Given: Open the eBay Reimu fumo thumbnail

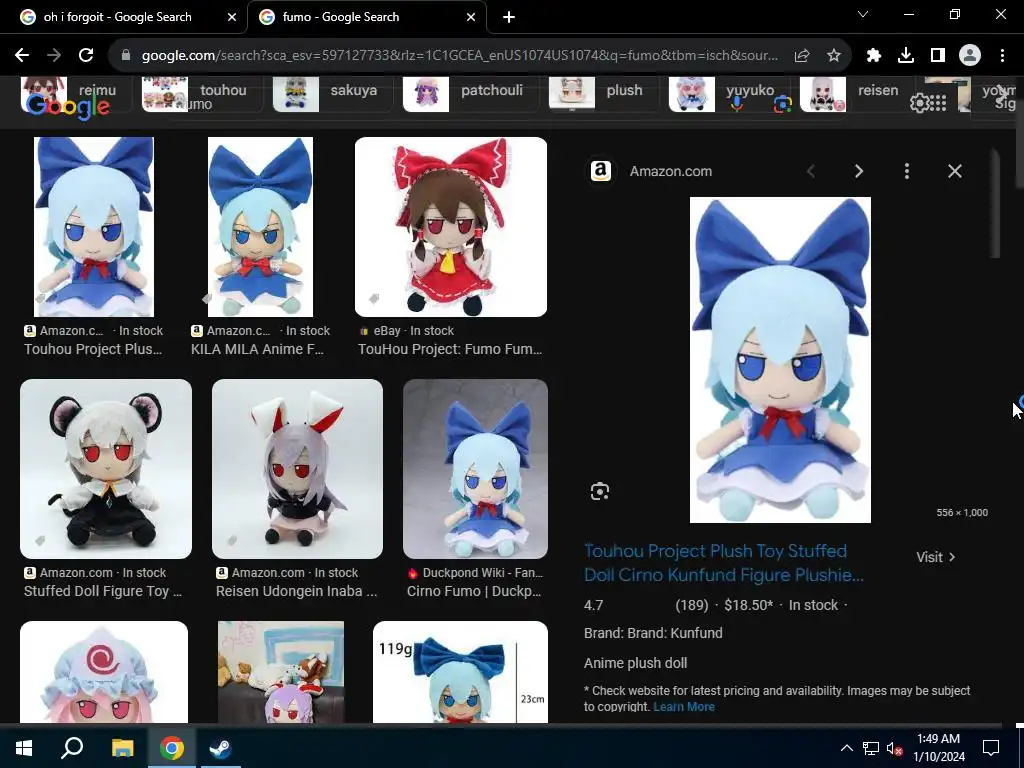Looking at the screenshot, I should pos(451,227).
